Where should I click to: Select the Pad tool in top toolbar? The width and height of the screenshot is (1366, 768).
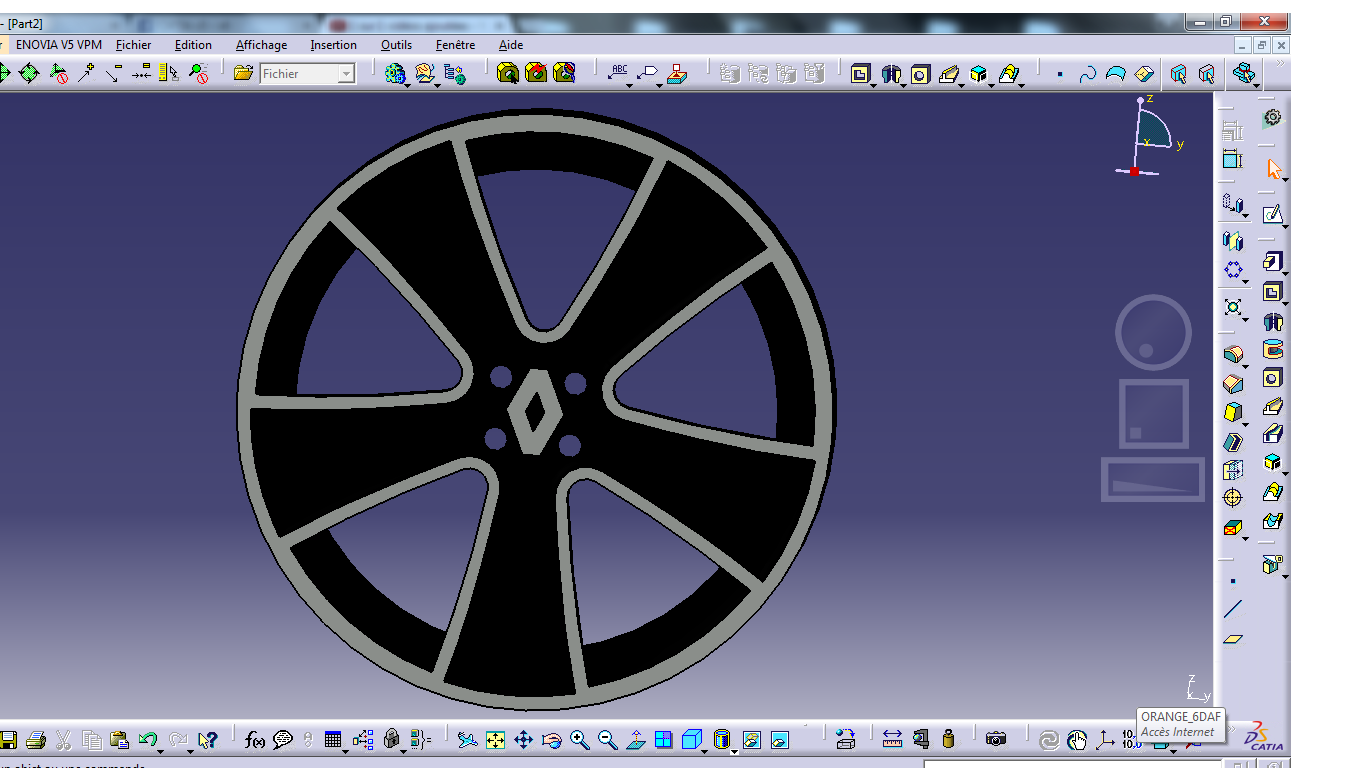(861, 73)
